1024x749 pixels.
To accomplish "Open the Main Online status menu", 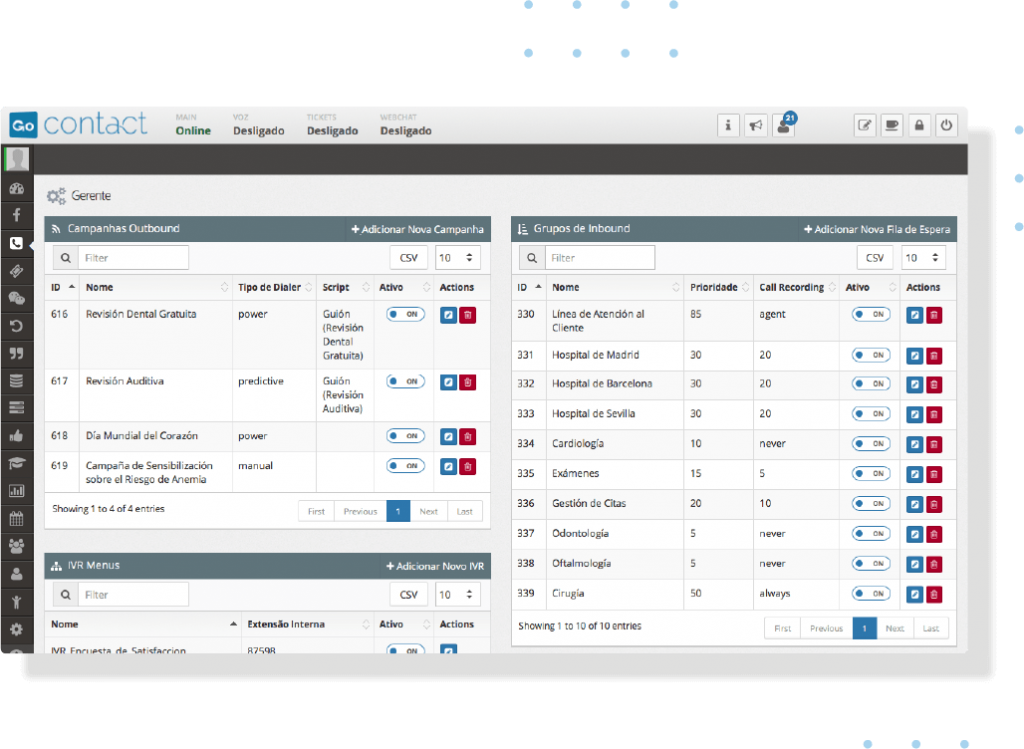I will (x=193, y=125).
